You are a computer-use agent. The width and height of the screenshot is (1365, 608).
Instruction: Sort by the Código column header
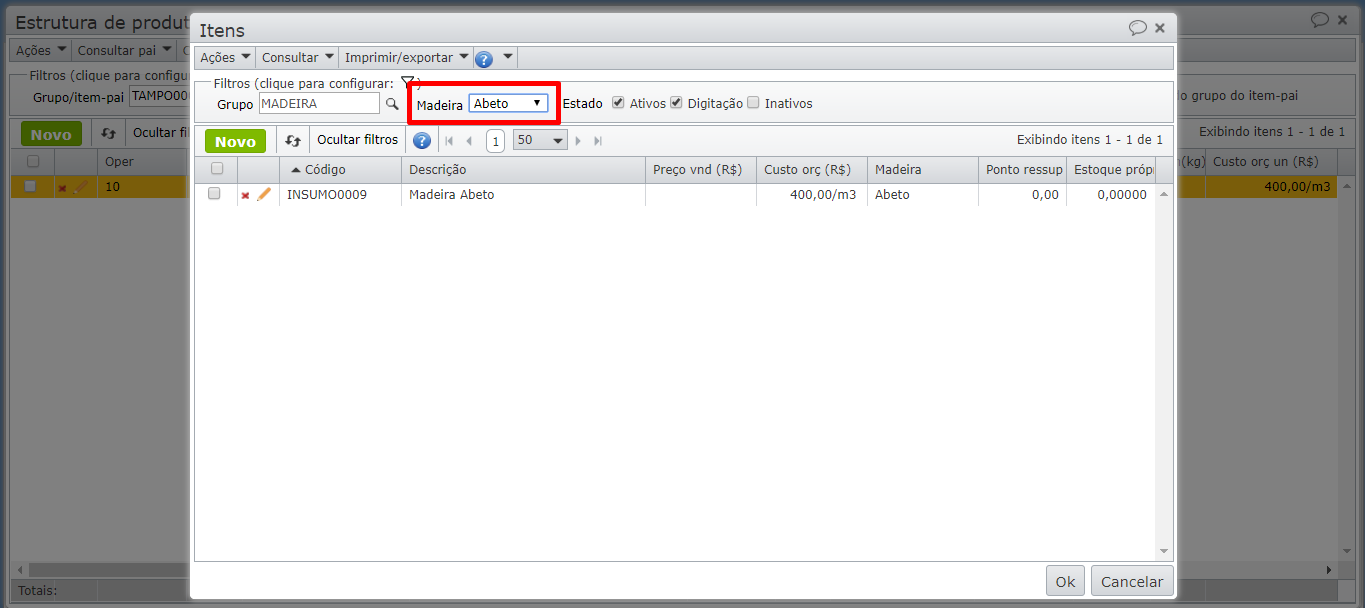point(340,170)
